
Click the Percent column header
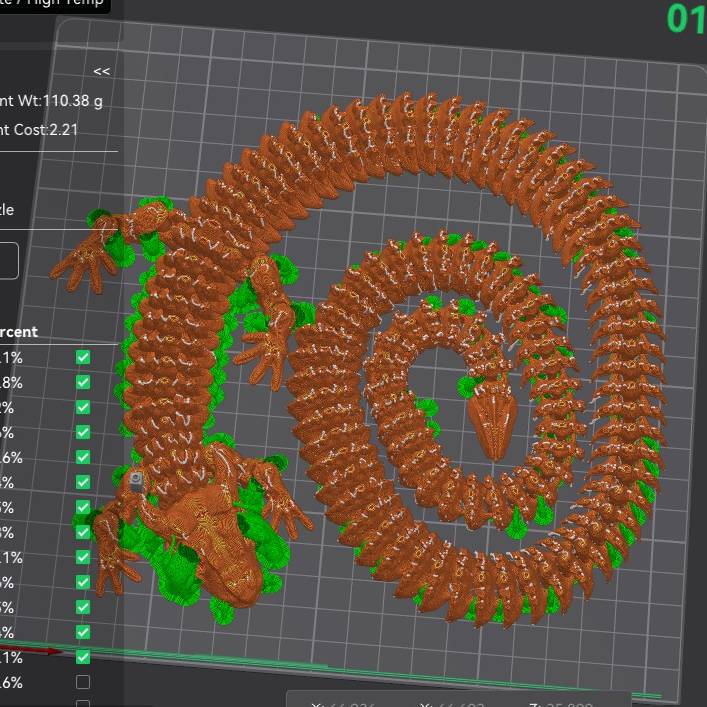click(x=20, y=332)
